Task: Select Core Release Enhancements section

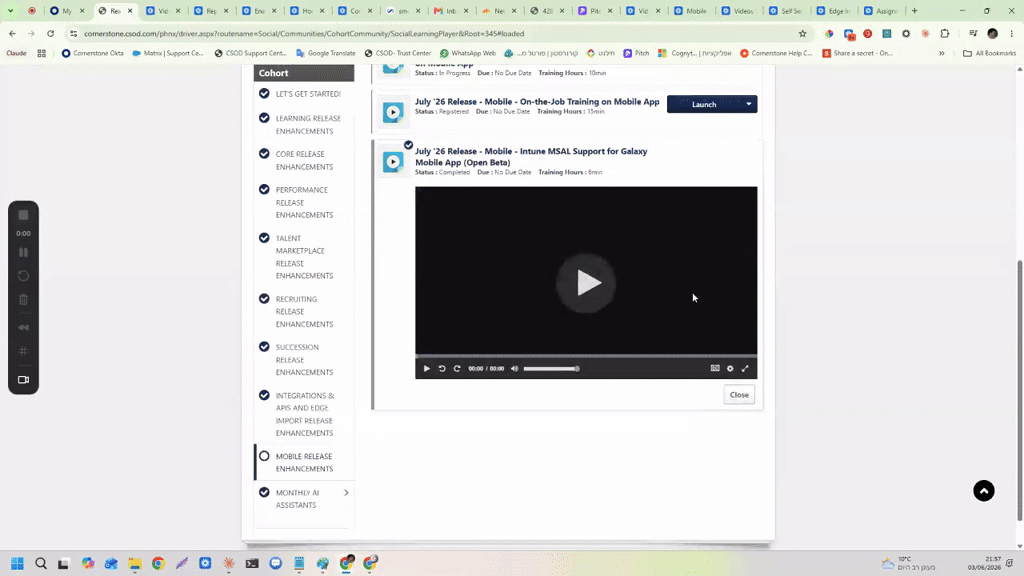Action: tap(304, 161)
